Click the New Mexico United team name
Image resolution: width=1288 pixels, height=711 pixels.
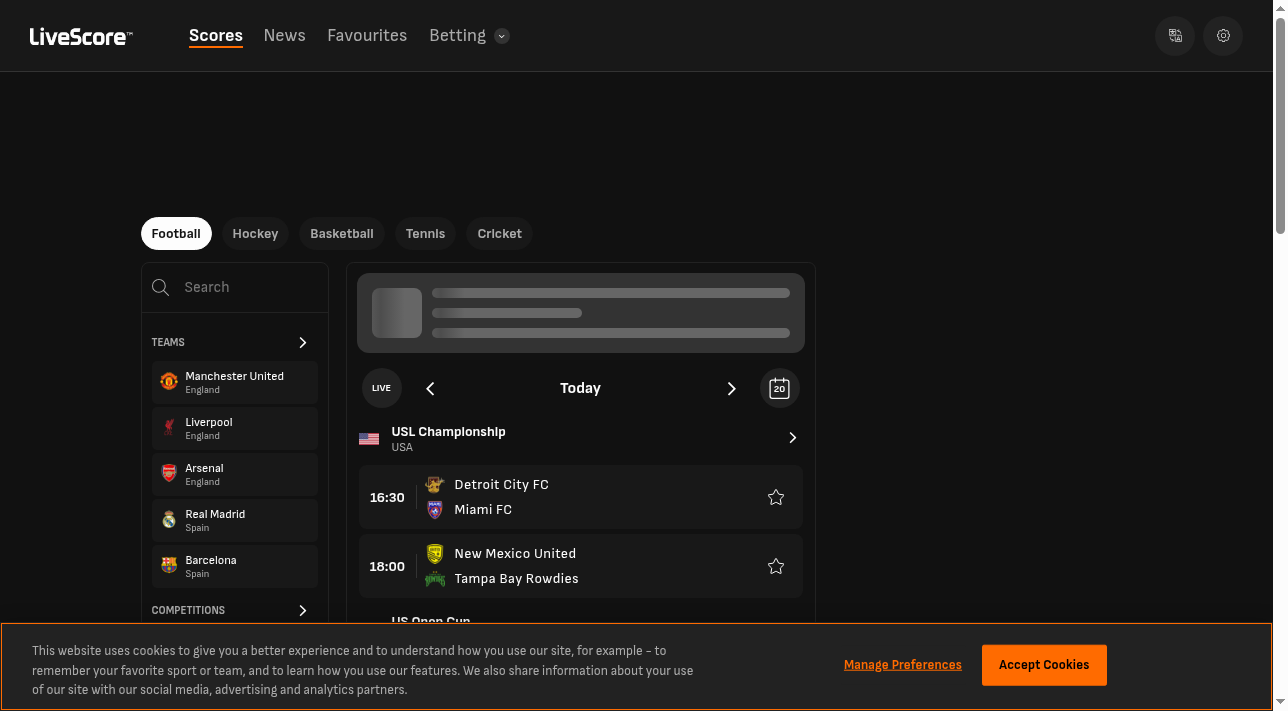(515, 554)
